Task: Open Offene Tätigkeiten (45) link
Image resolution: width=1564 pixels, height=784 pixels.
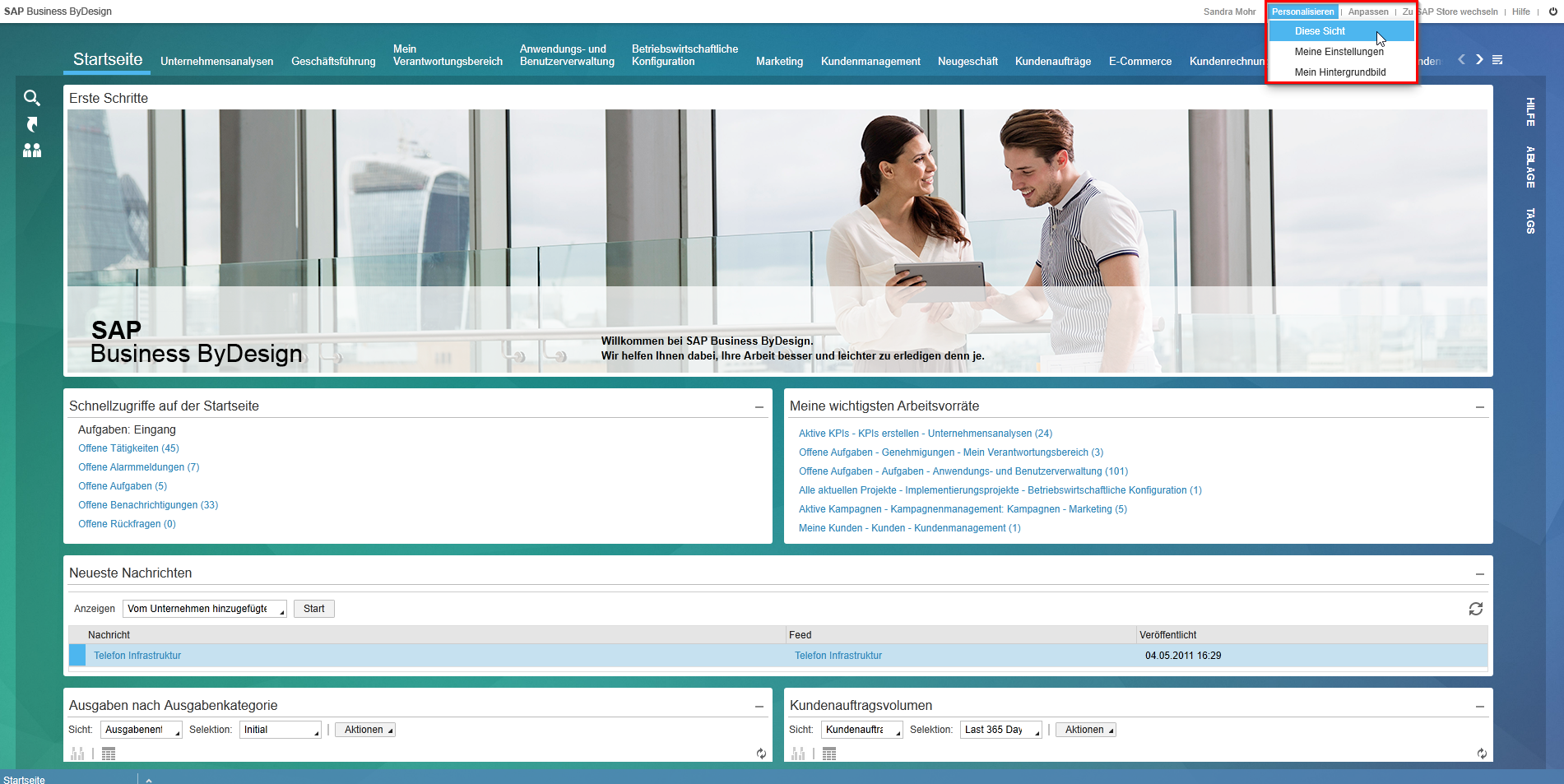Action: coord(128,448)
